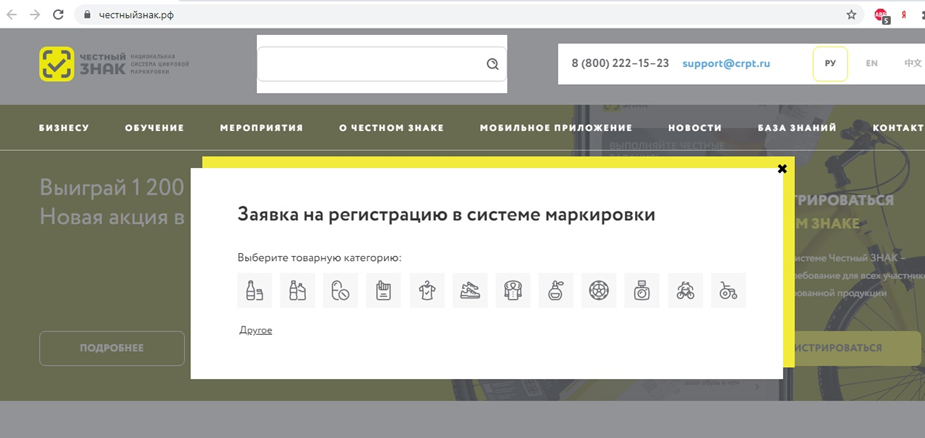Select the bottled water category icon
Image resolution: width=925 pixels, height=438 pixels.
click(297, 290)
